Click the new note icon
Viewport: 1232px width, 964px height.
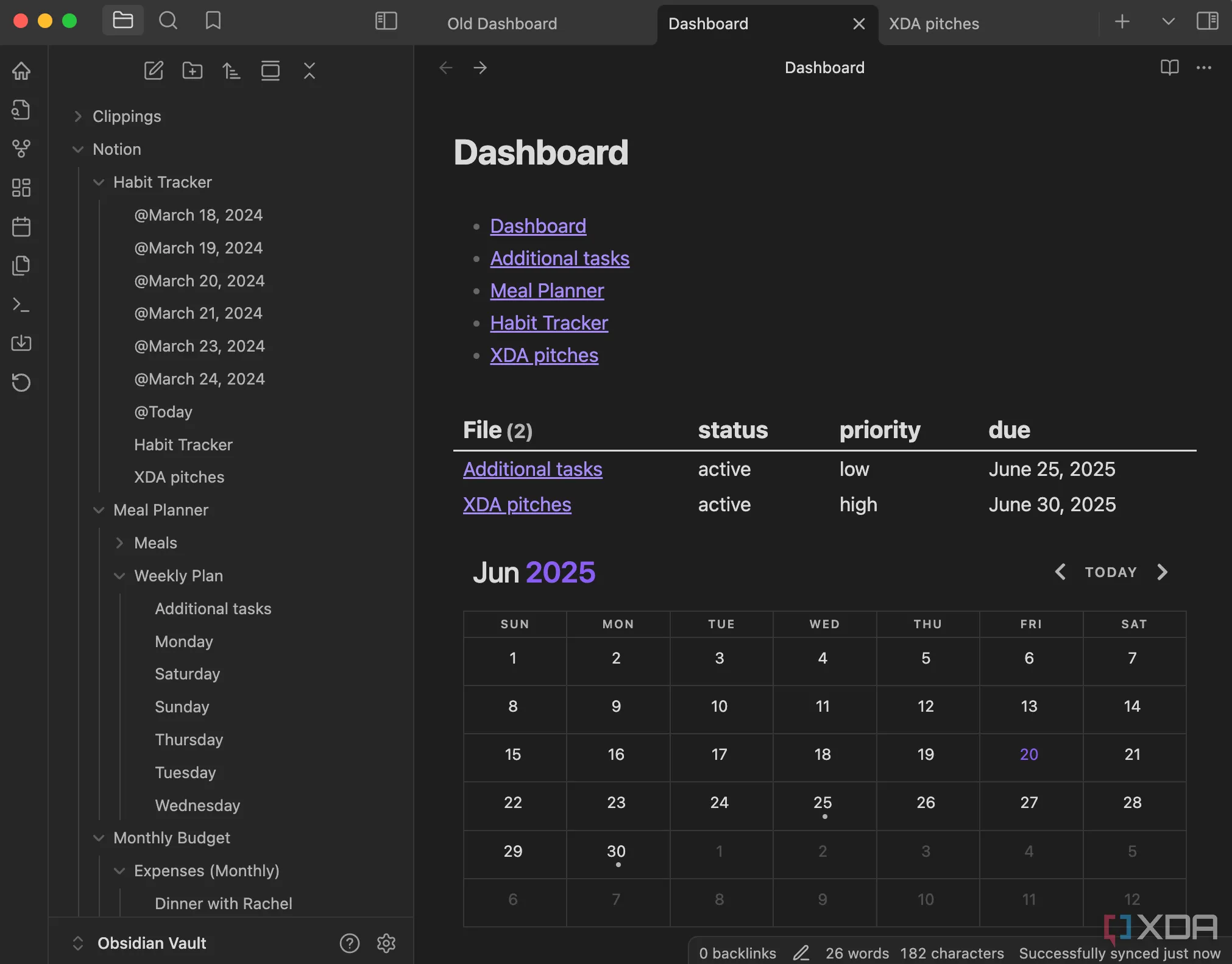[x=153, y=71]
